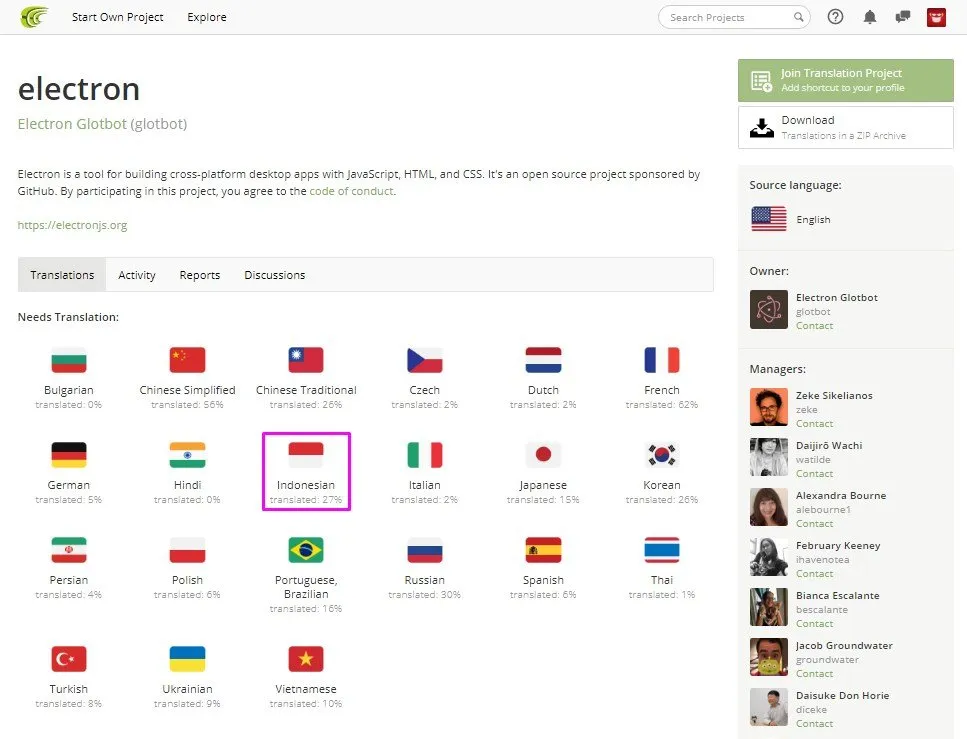Select the Indonesian flag icon
Viewport: 967px width, 739px height.
tap(306, 455)
